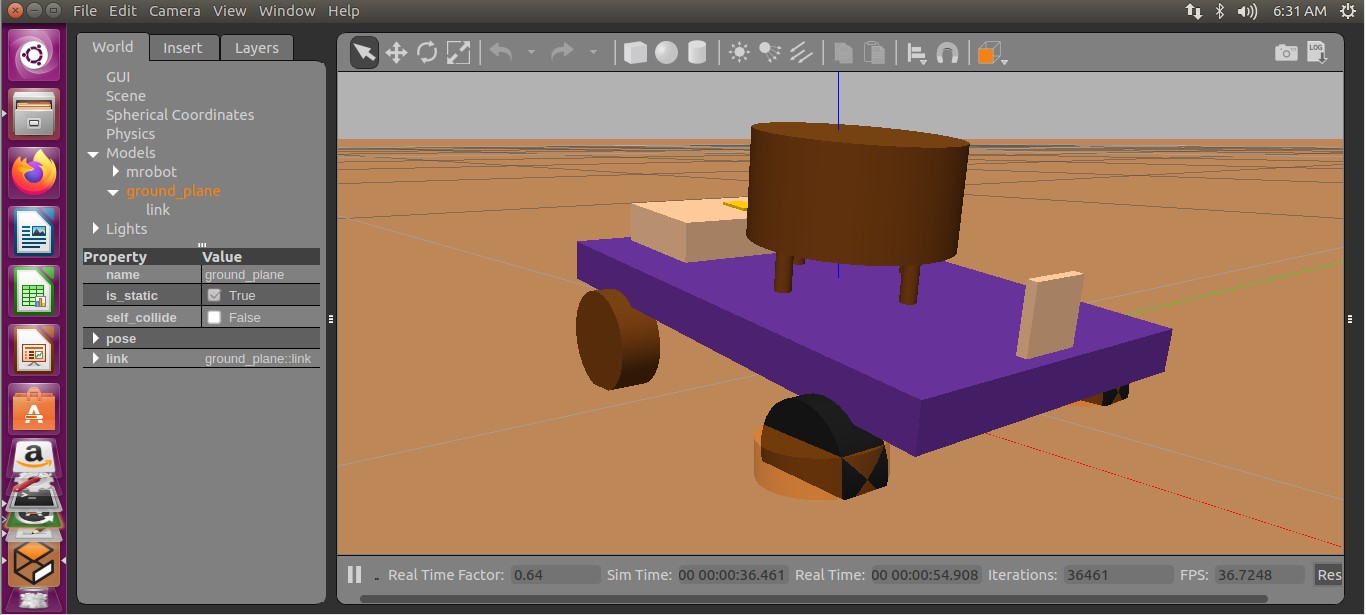The width and height of the screenshot is (1366, 615).
Task: Pause the simulation
Action: click(354, 575)
